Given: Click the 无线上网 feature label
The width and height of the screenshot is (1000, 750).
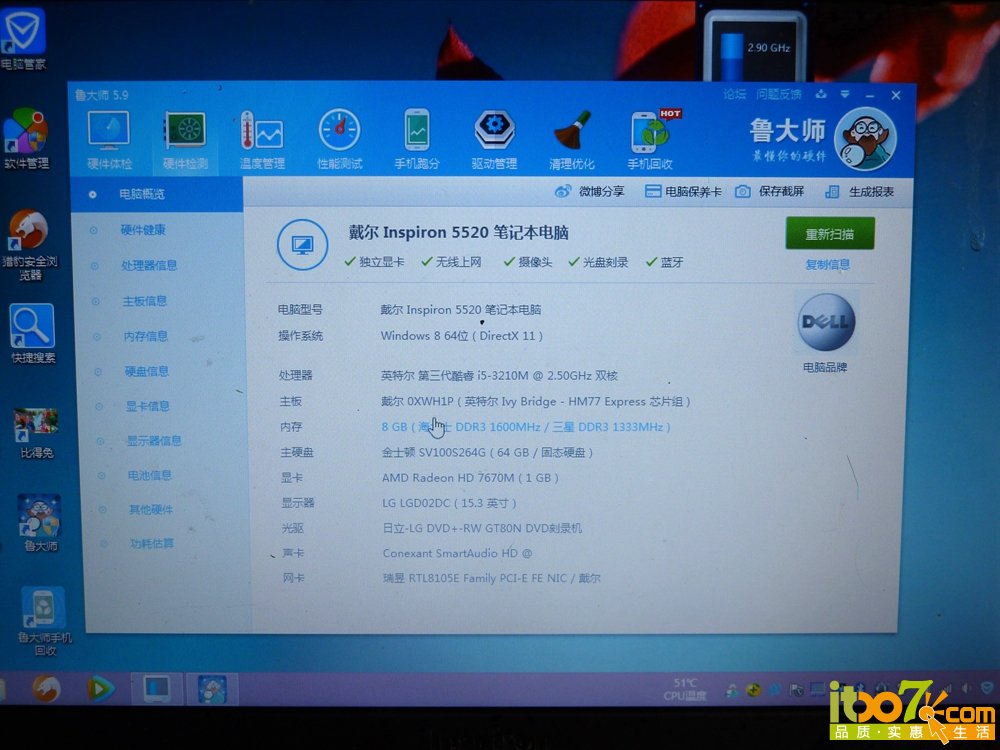Looking at the screenshot, I should 452,262.
